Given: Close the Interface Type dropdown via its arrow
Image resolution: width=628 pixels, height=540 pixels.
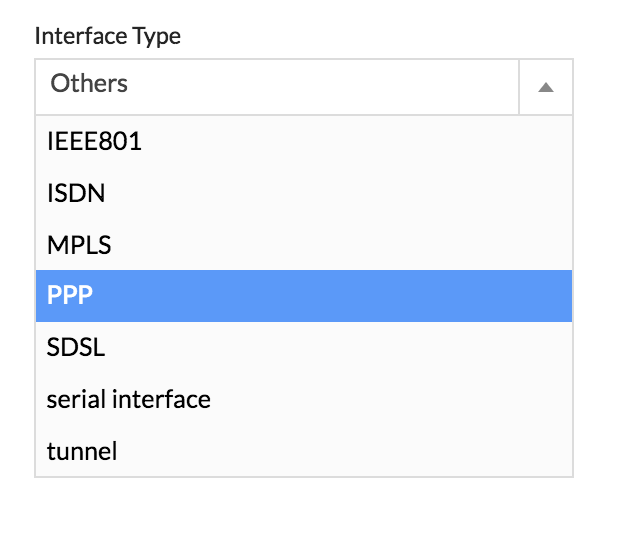Looking at the screenshot, I should click(x=546, y=87).
